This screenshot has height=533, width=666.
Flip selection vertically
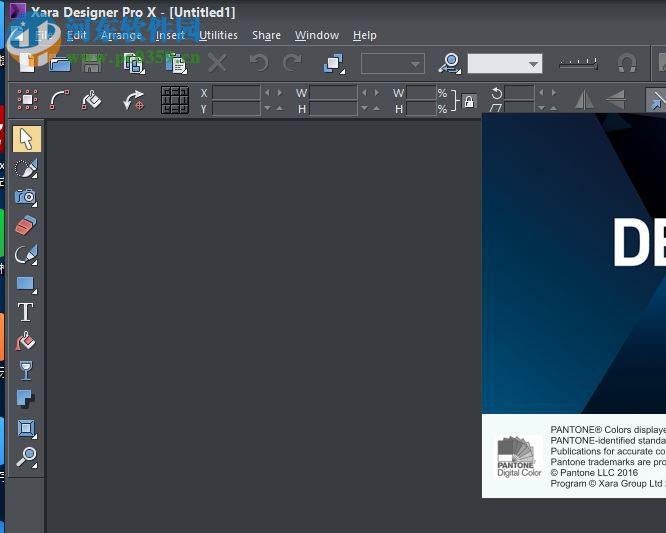(x=615, y=100)
